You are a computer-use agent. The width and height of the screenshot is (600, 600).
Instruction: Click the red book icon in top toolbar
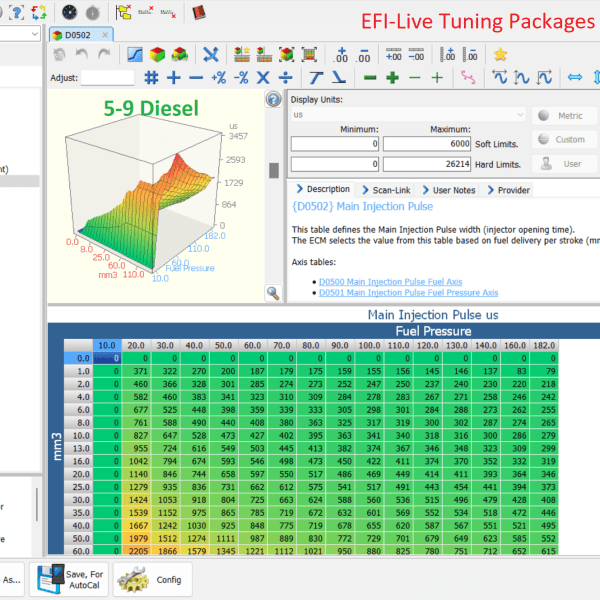click(x=199, y=13)
